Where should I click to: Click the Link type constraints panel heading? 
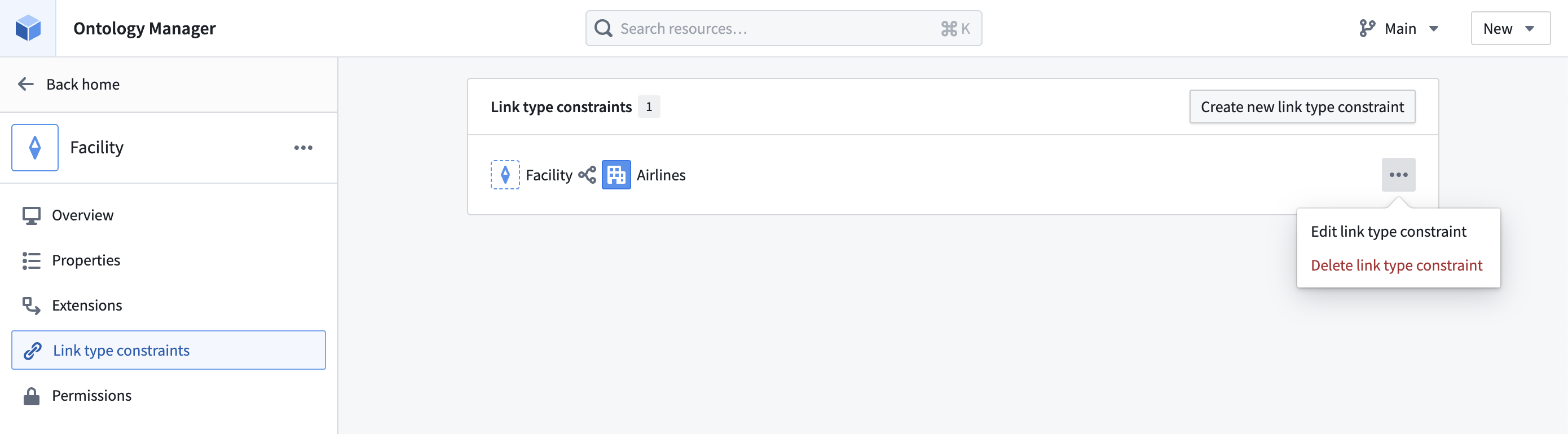pyautogui.click(x=561, y=107)
